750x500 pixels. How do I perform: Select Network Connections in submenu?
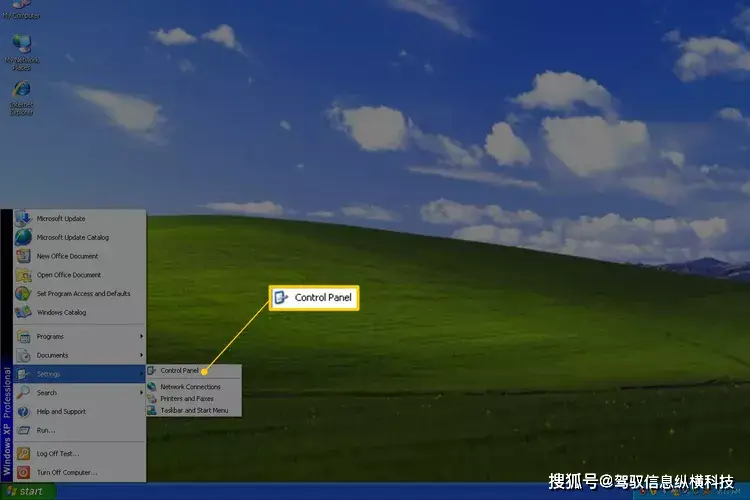(194, 387)
